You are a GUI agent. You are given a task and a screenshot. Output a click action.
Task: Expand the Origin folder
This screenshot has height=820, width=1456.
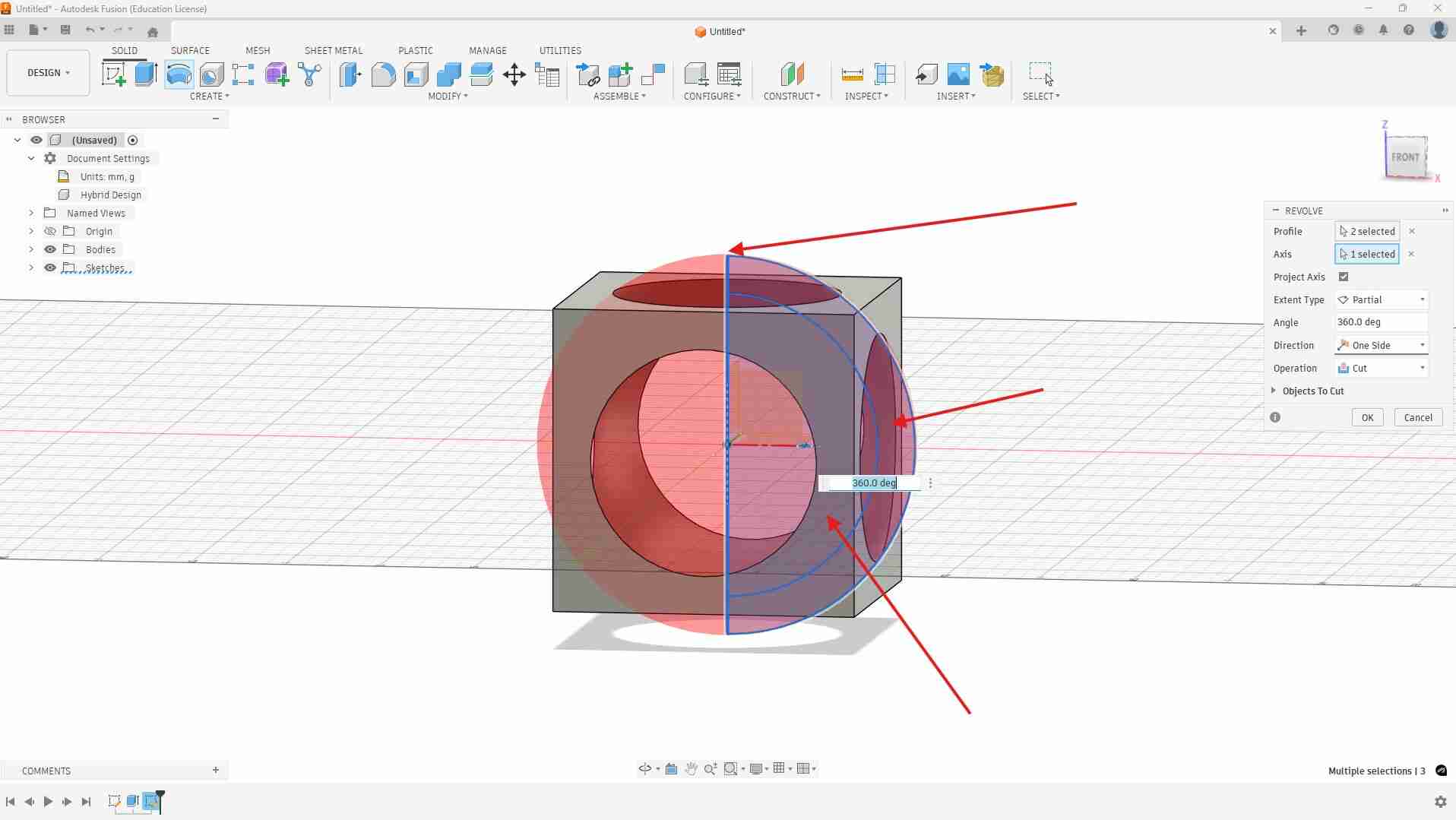point(31,231)
